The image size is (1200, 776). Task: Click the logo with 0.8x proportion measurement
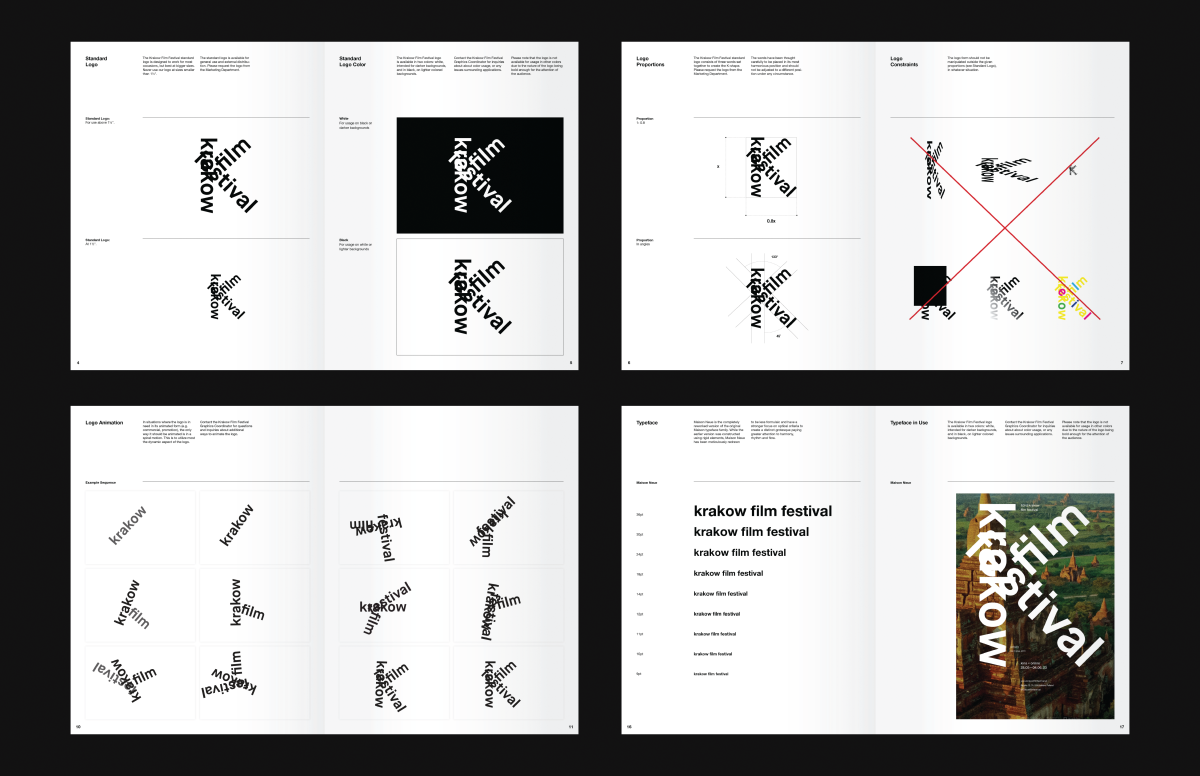[x=770, y=167]
